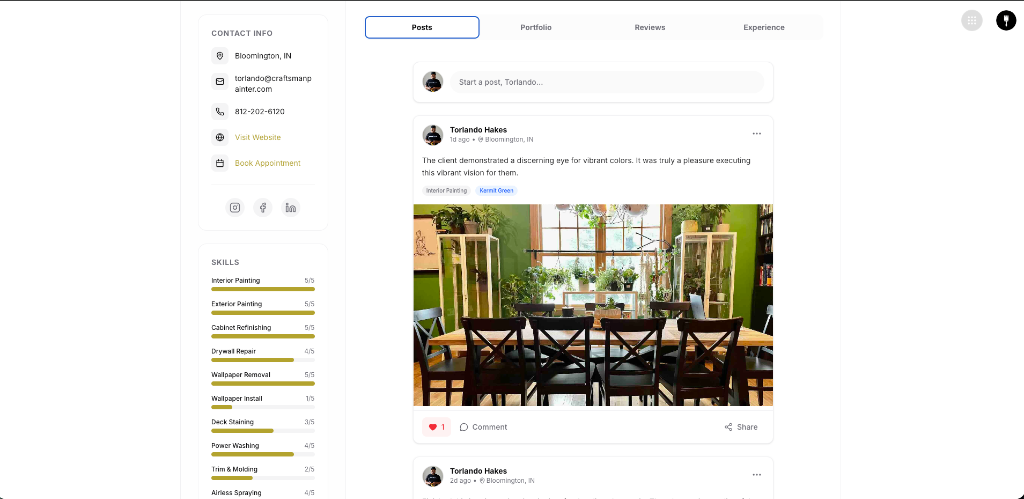
Task: Open the Facebook social icon
Action: click(263, 208)
